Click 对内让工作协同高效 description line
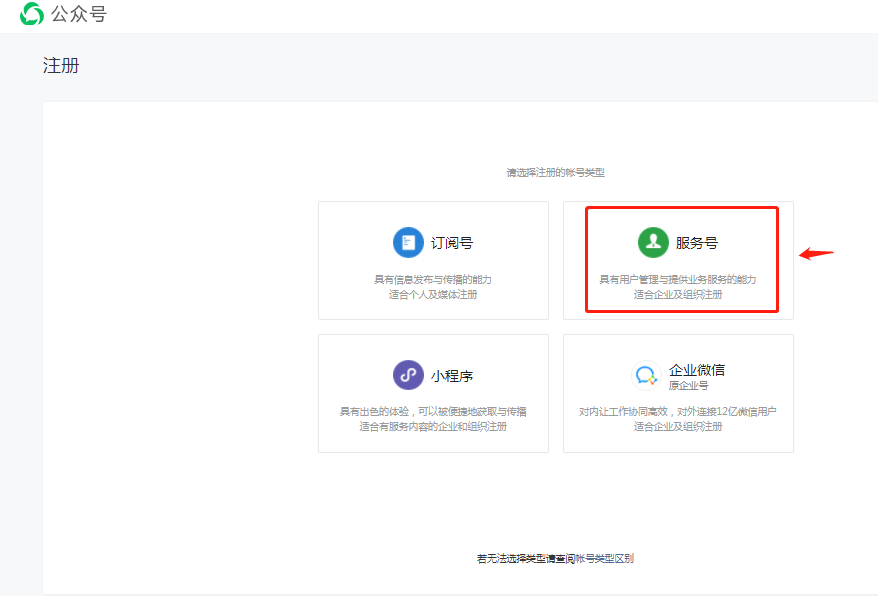Viewport: 878px width, 596px height. [678, 412]
